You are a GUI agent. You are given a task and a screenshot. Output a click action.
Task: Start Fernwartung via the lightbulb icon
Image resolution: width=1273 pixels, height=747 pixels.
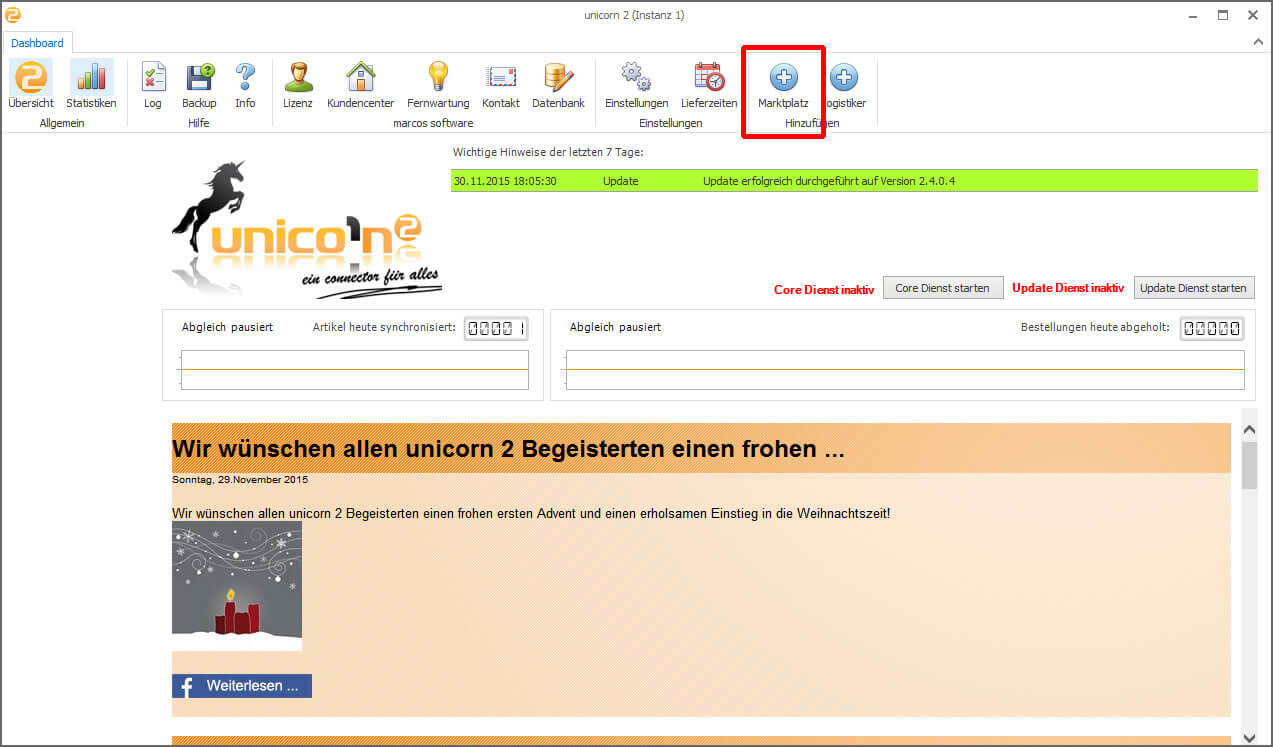pos(438,78)
